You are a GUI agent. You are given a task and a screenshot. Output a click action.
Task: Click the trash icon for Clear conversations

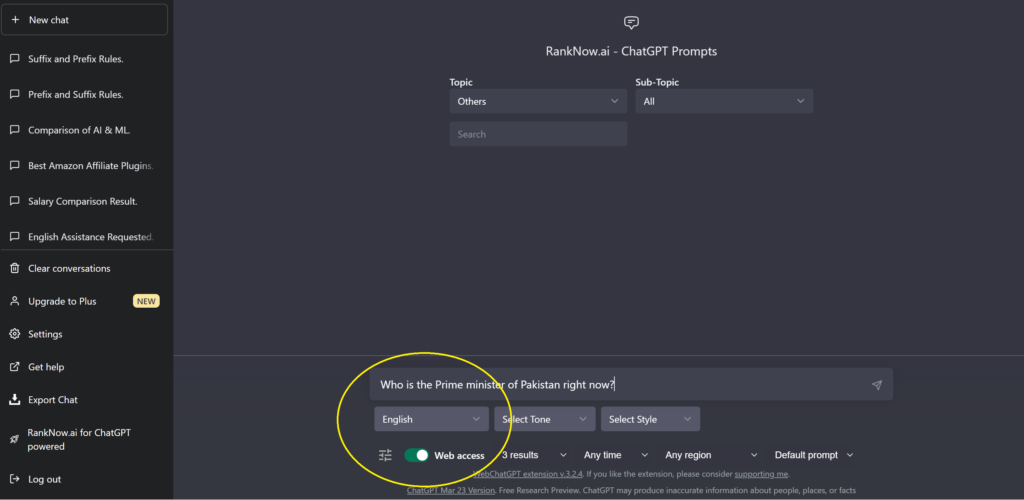(x=14, y=268)
